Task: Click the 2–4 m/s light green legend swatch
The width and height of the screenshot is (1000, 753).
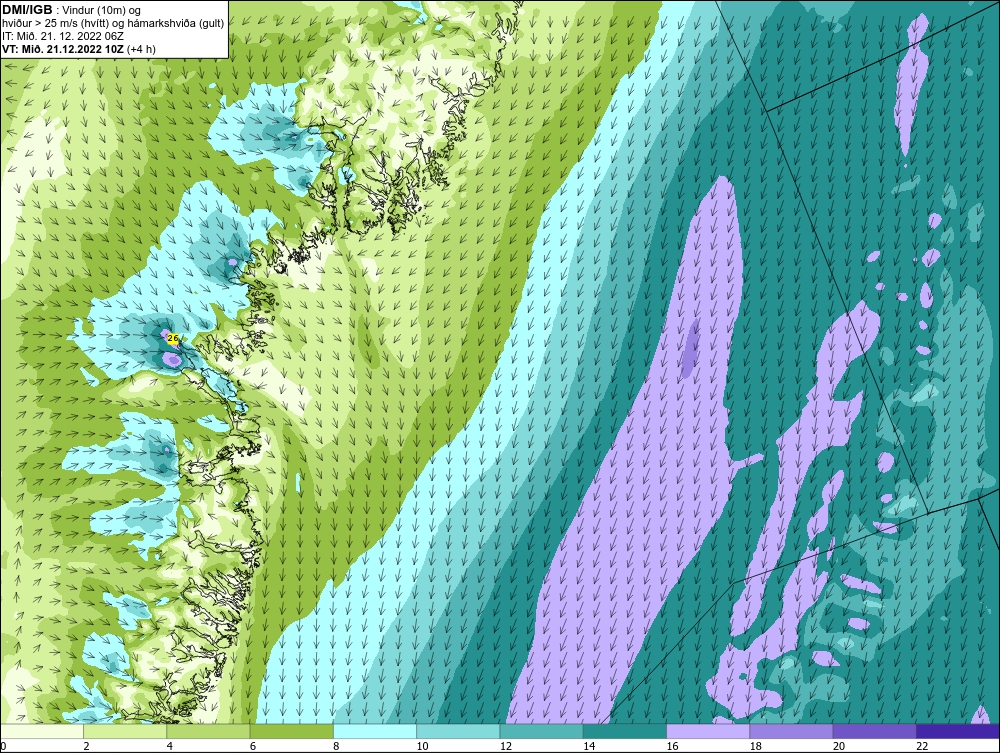Action: pos(125,731)
